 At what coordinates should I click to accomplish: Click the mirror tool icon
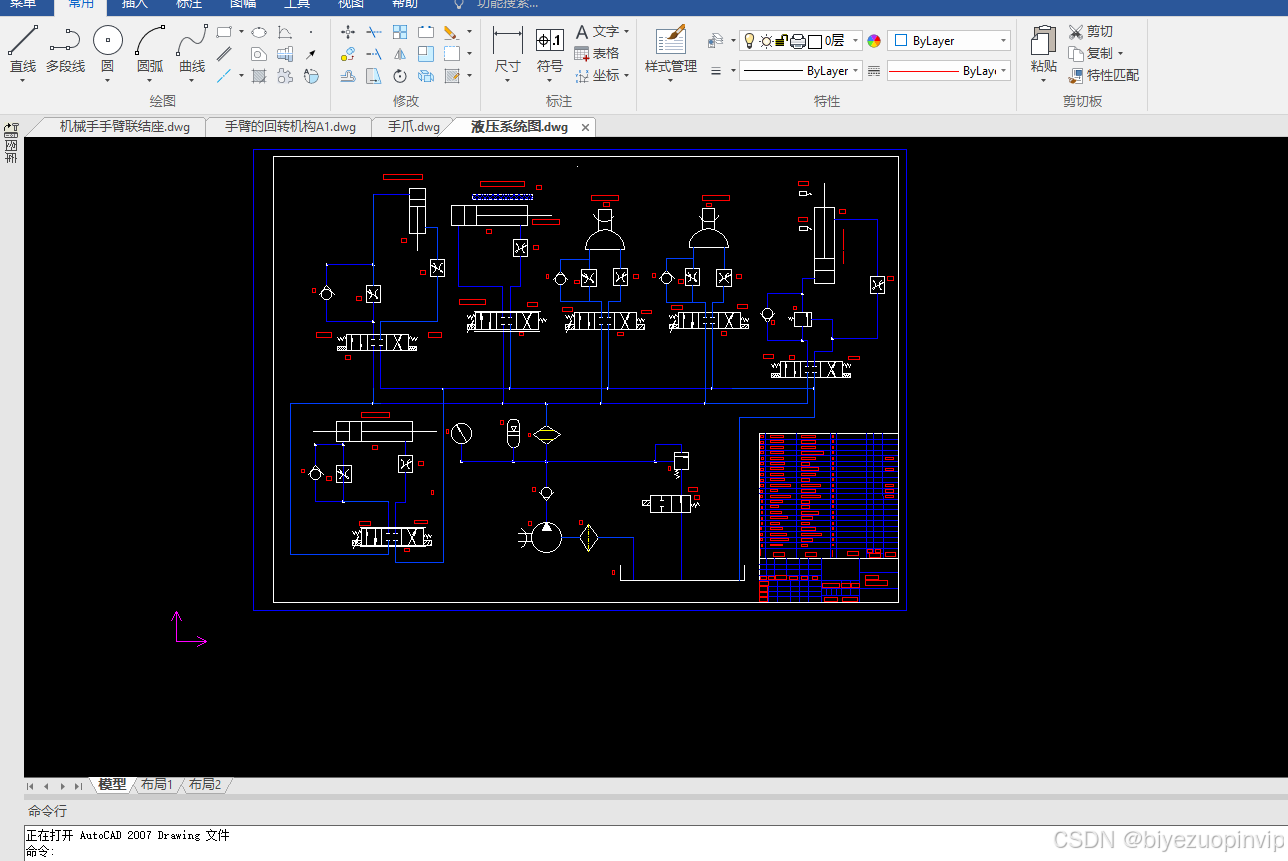(x=400, y=54)
